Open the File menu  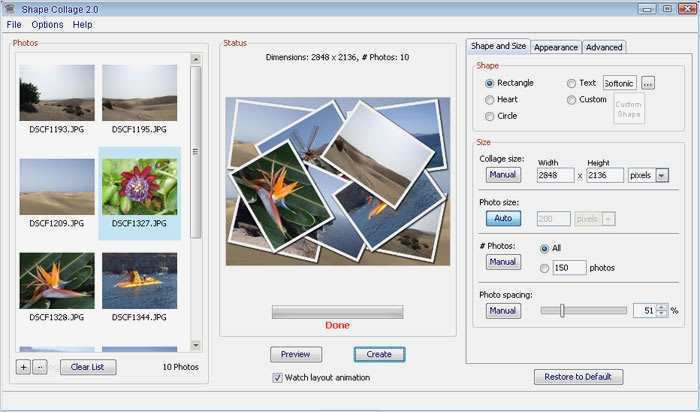click(14, 25)
